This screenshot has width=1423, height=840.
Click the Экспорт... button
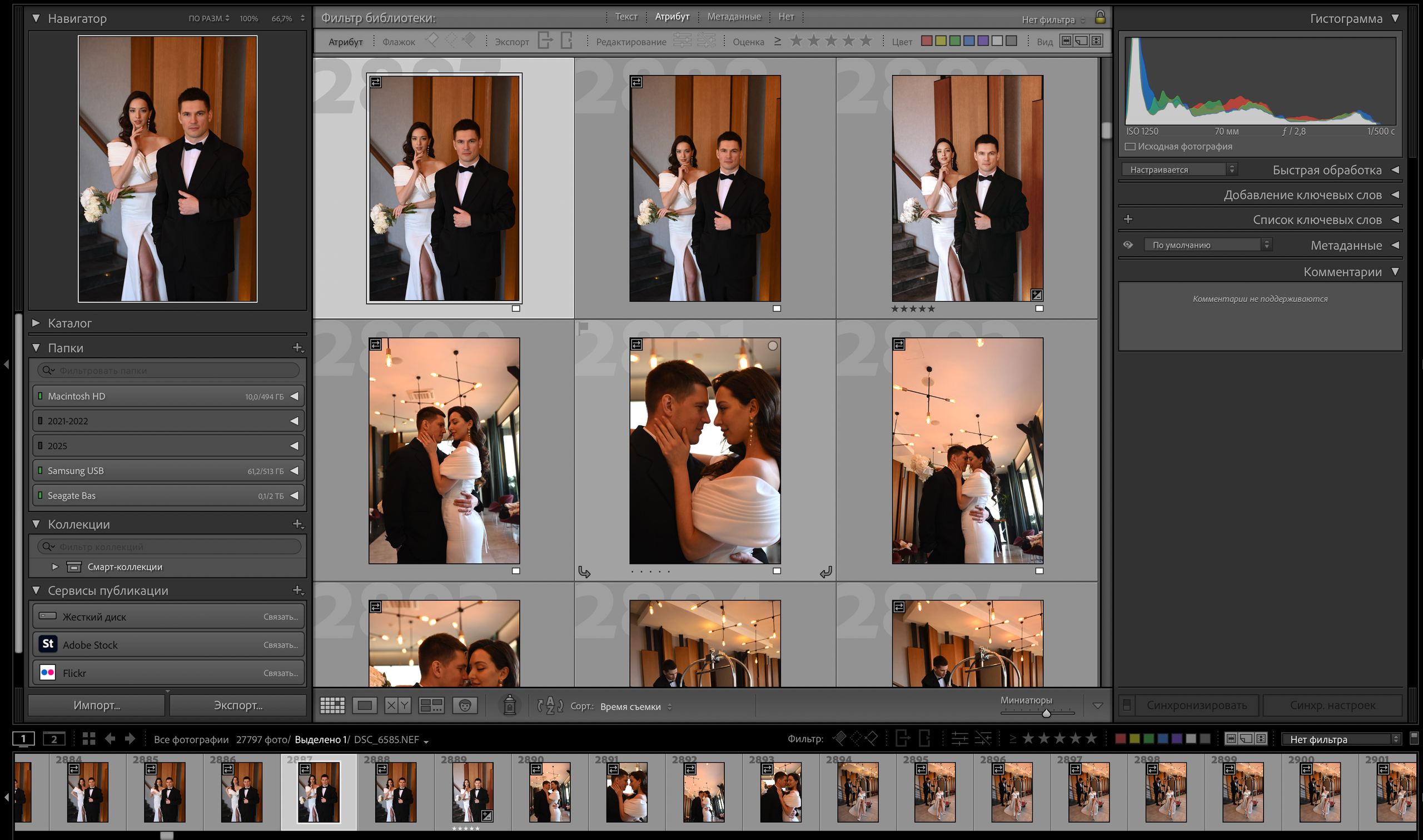pos(238,706)
